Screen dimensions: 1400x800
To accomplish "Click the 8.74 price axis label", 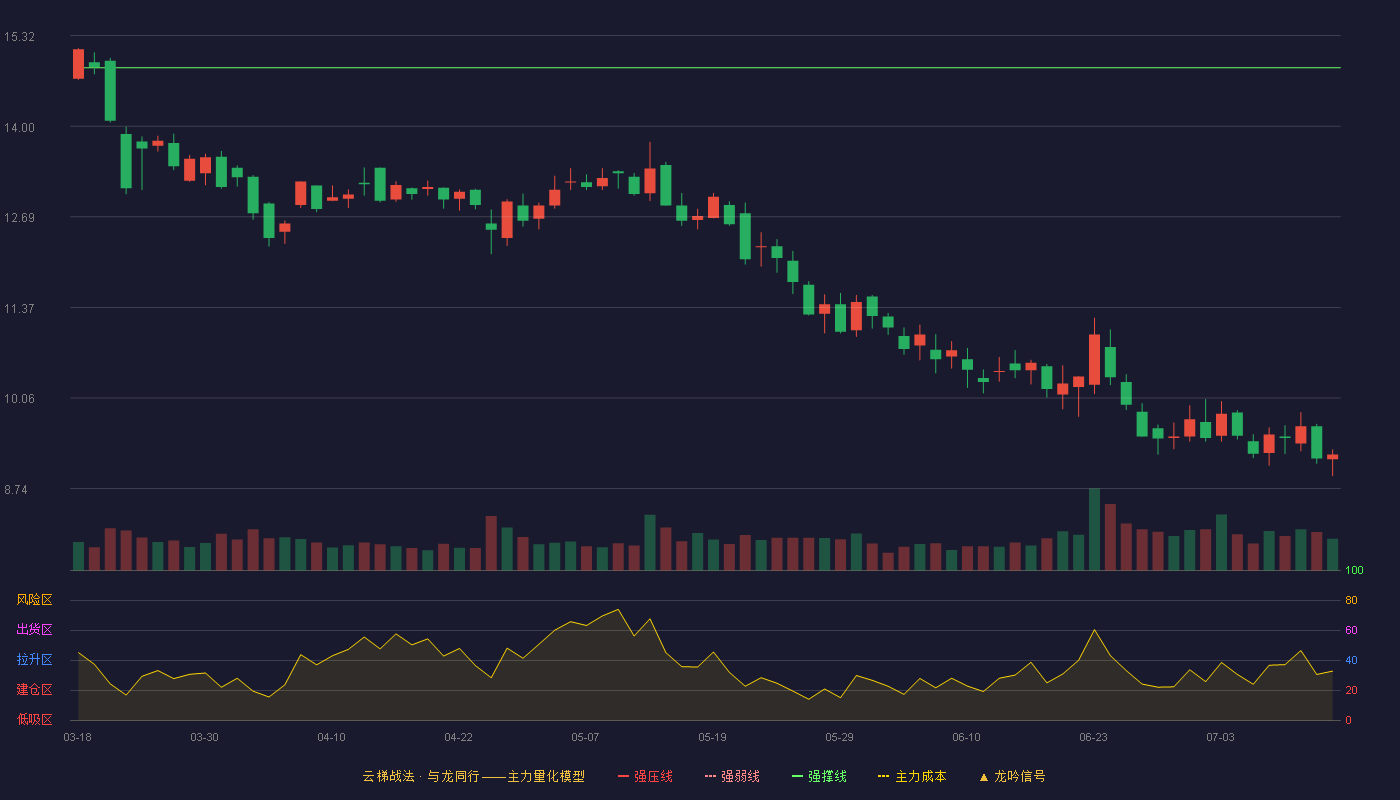I will click(16, 490).
